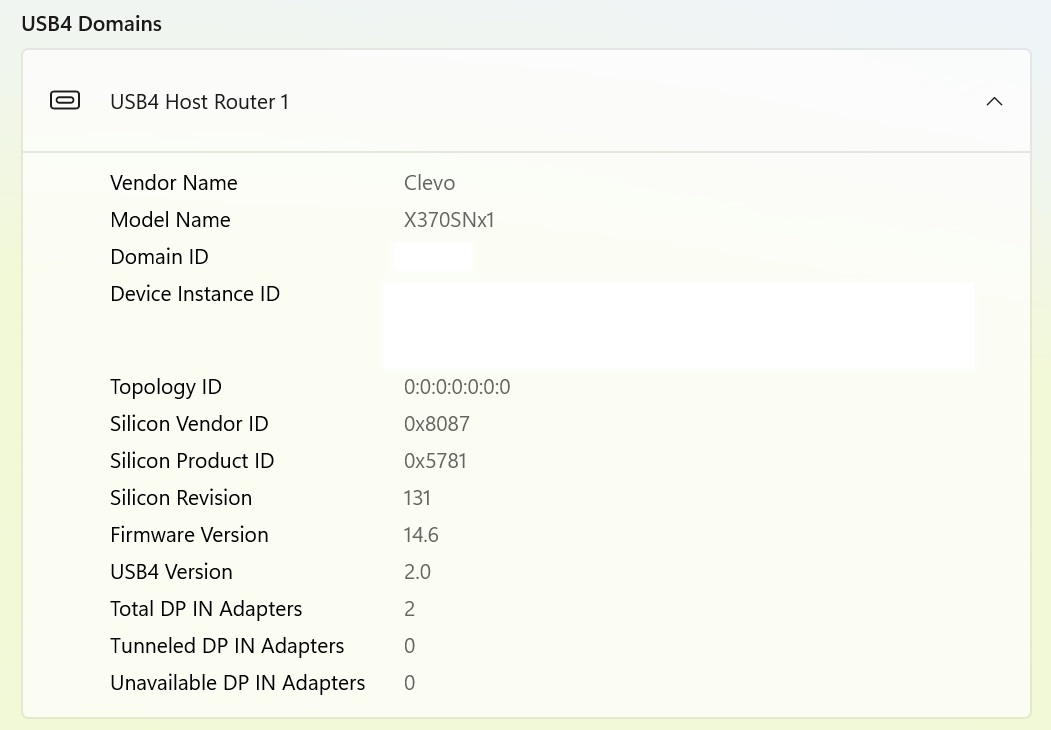This screenshot has width=1051, height=730.
Task: Select the topology value 0:0:0:0:0:0:0
Action: pyautogui.click(x=457, y=387)
